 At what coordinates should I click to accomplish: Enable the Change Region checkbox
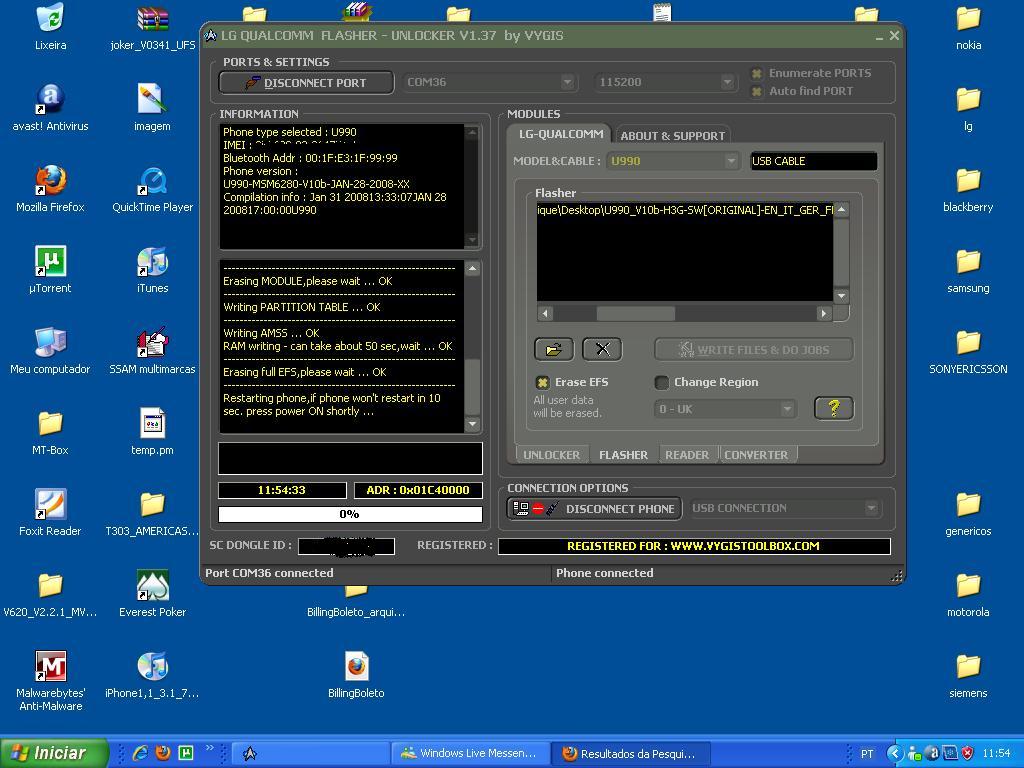(662, 382)
